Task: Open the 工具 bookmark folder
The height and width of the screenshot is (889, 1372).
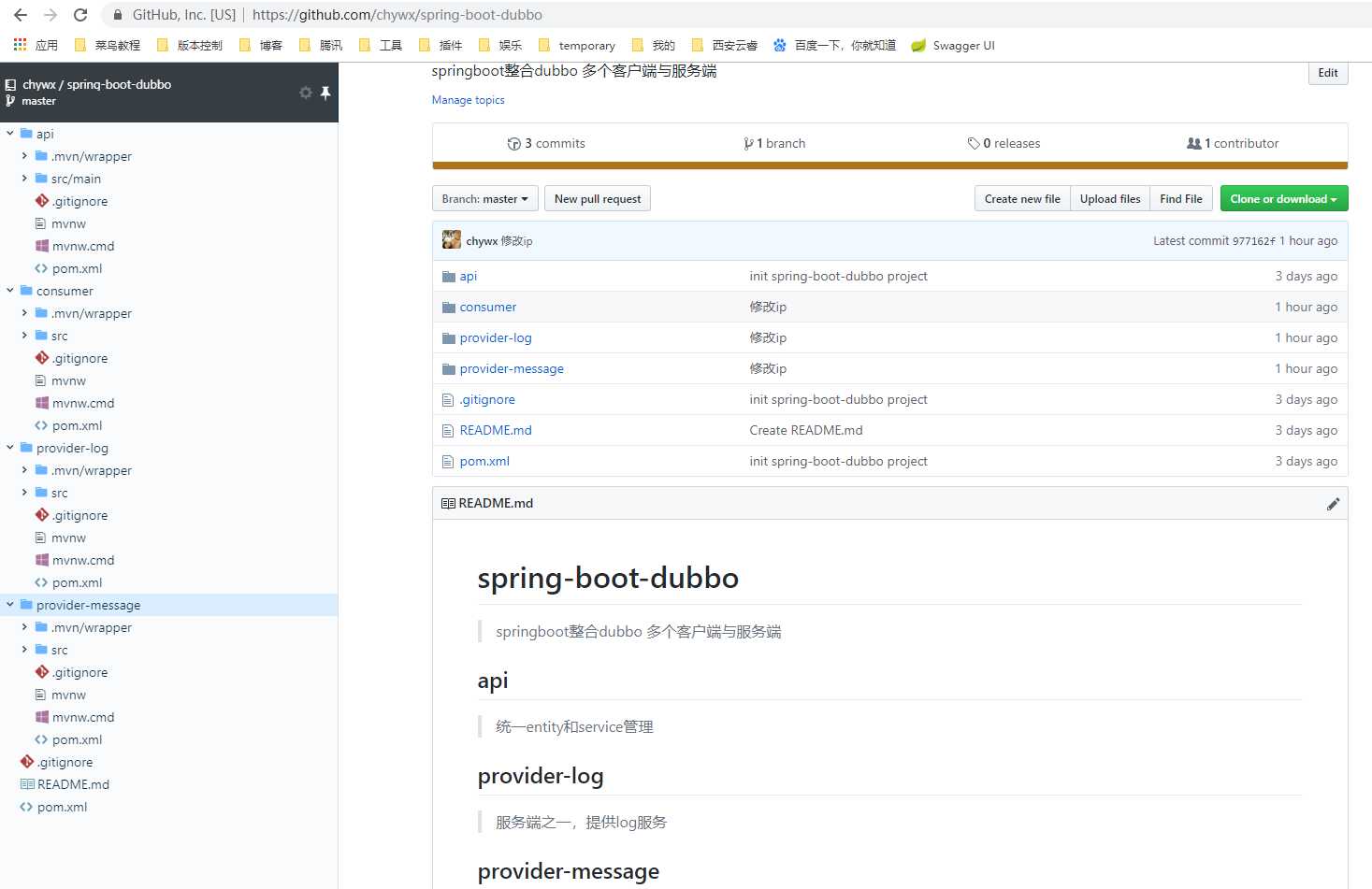Action: pos(381,45)
